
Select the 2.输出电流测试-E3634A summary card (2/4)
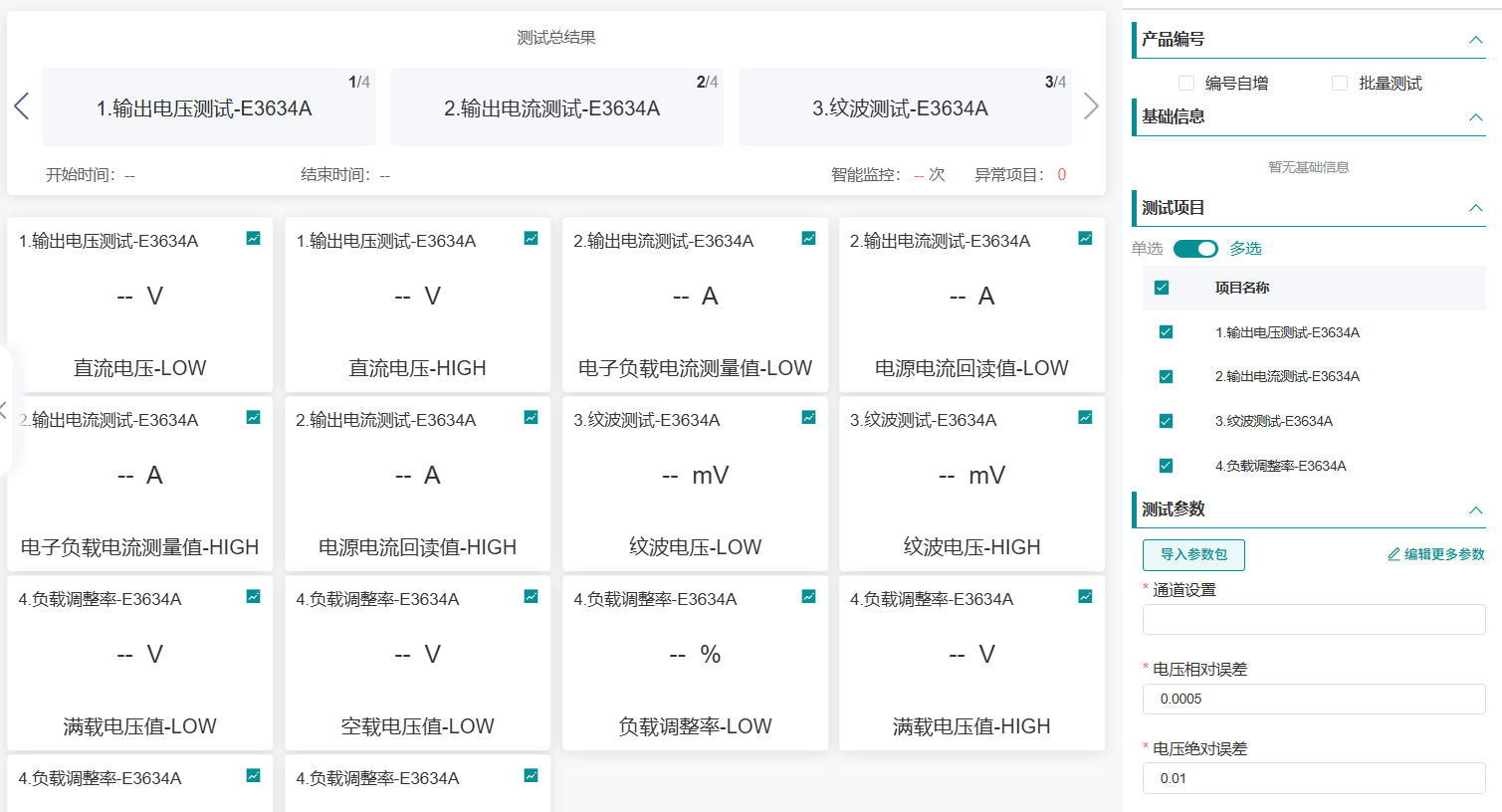click(x=556, y=107)
